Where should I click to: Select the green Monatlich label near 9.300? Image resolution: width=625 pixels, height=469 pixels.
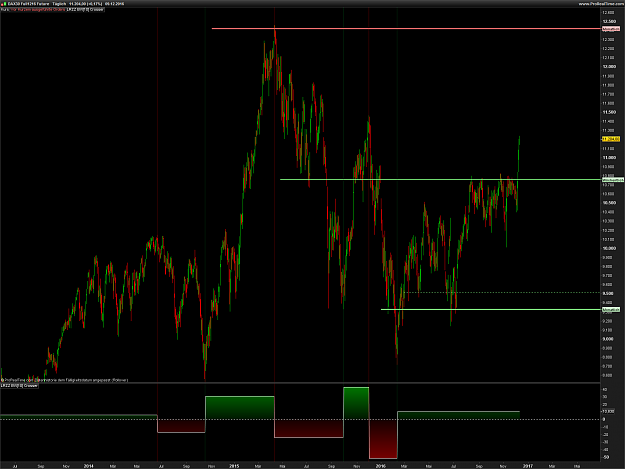pyautogui.click(x=611, y=310)
